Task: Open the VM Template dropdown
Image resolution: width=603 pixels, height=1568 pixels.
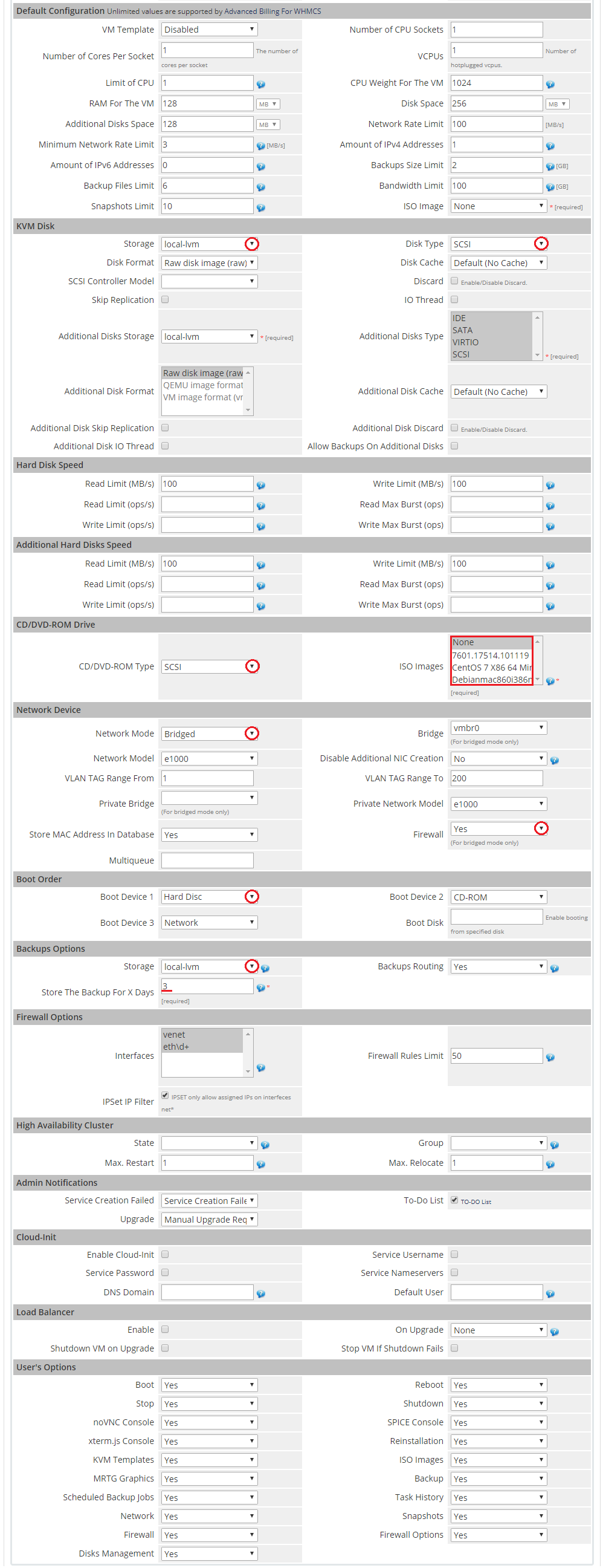Action: 209,29
